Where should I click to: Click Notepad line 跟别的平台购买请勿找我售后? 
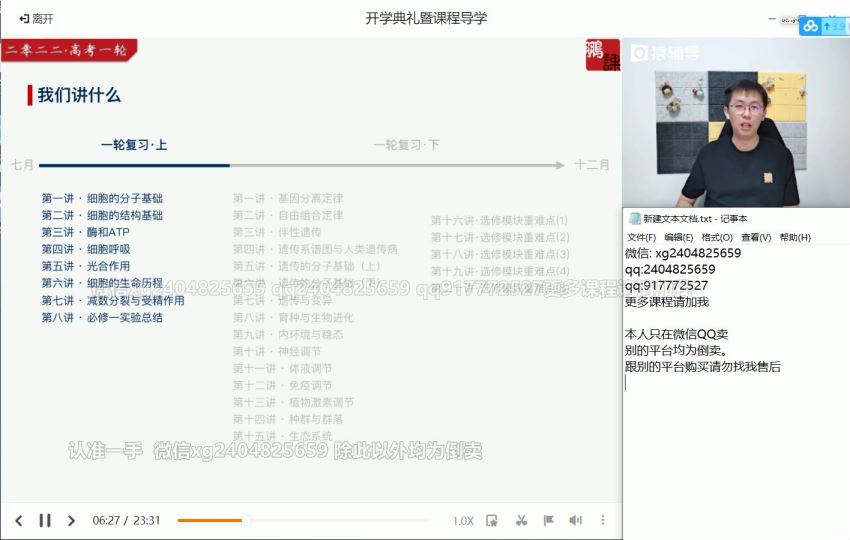pos(703,367)
